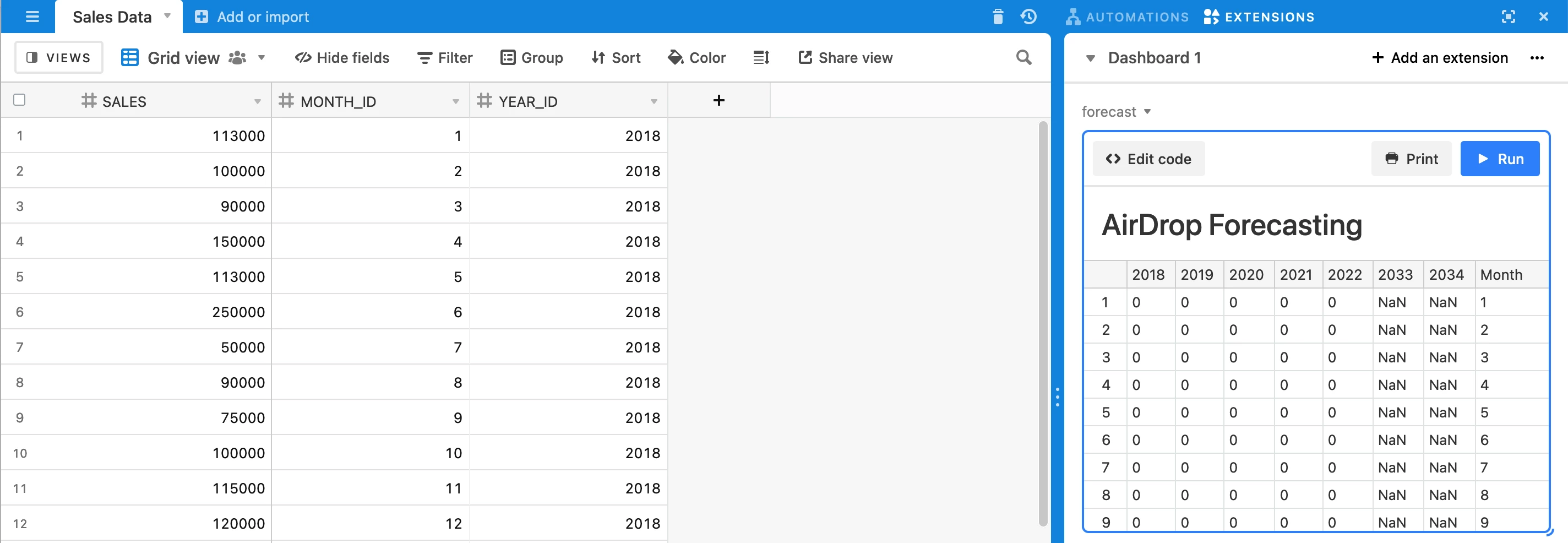Click the AirDrop Forecasting heading

[1232, 225]
